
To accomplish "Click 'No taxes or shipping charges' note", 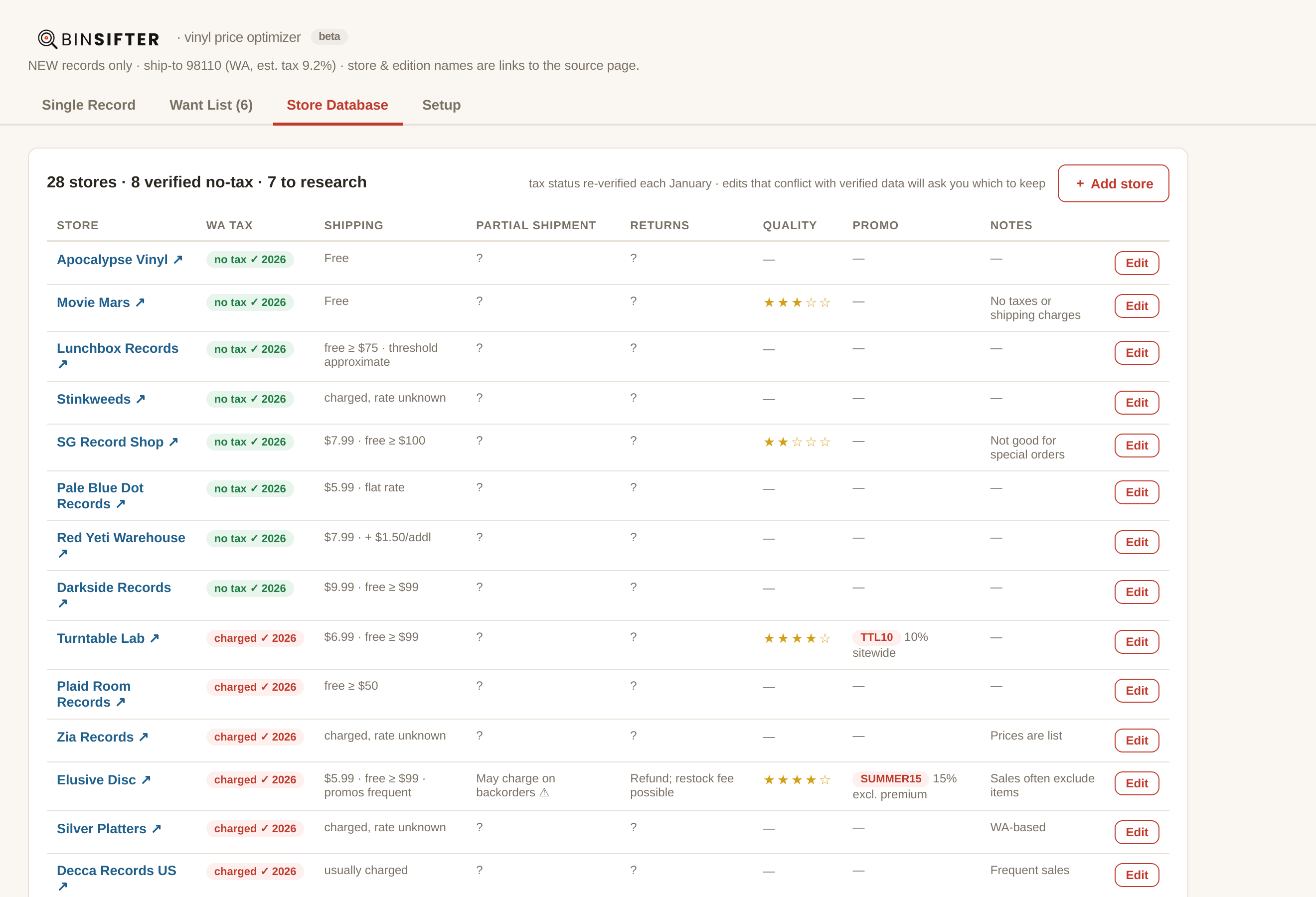I will [x=1035, y=308].
